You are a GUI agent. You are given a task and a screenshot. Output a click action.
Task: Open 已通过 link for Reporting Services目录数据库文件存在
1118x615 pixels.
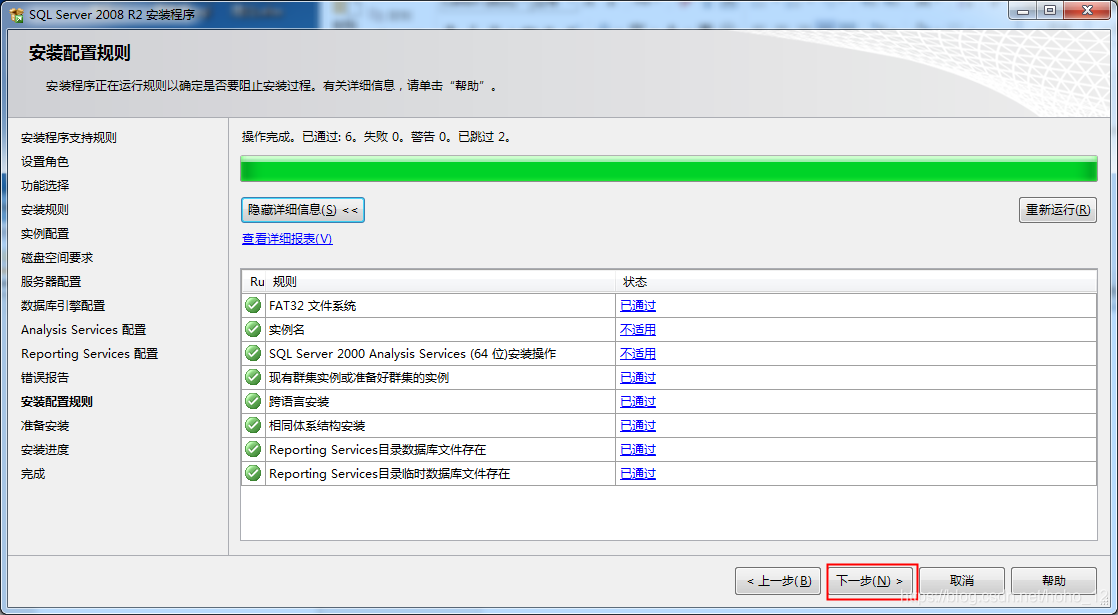click(x=638, y=449)
